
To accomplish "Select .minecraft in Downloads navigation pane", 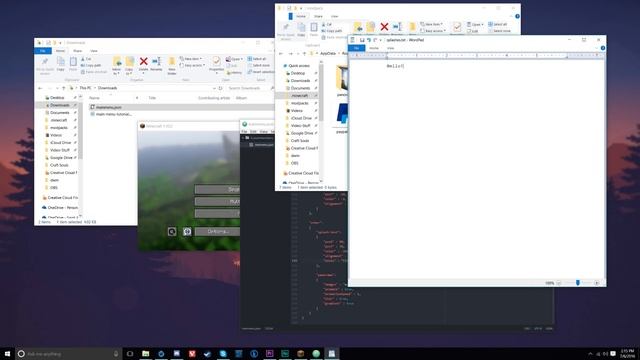I will coord(59,120).
